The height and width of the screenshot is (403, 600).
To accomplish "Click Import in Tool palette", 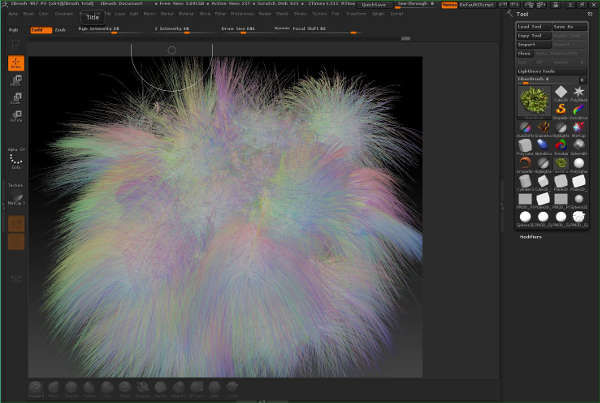I will [534, 44].
